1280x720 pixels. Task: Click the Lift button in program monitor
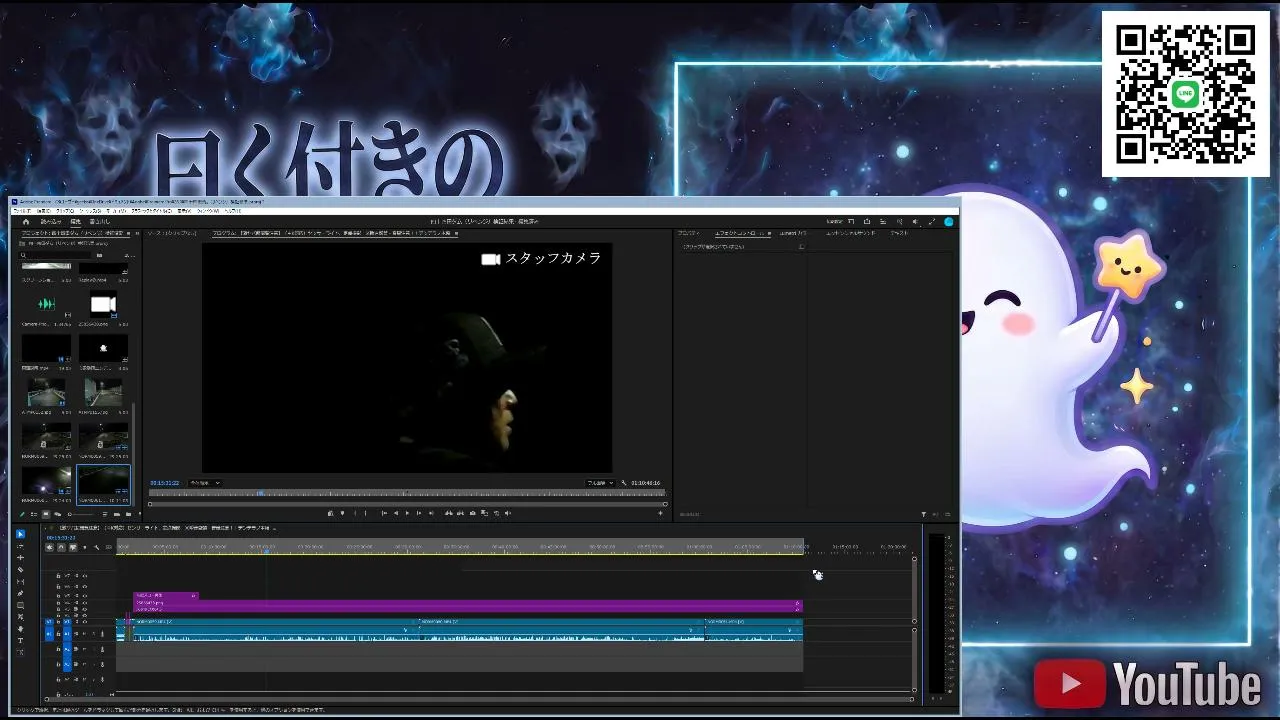448,513
